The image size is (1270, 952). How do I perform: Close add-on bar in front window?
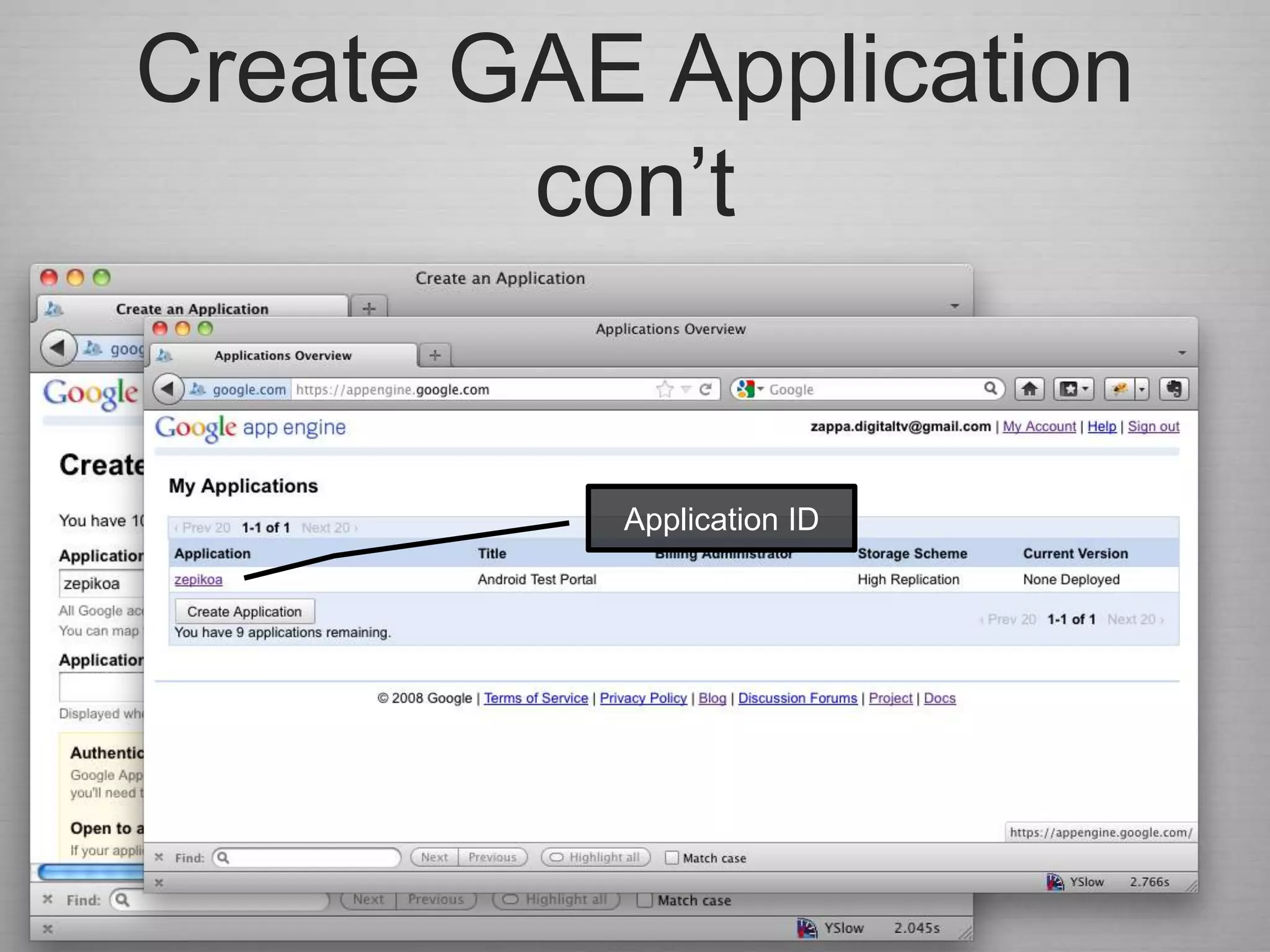pos(159,882)
